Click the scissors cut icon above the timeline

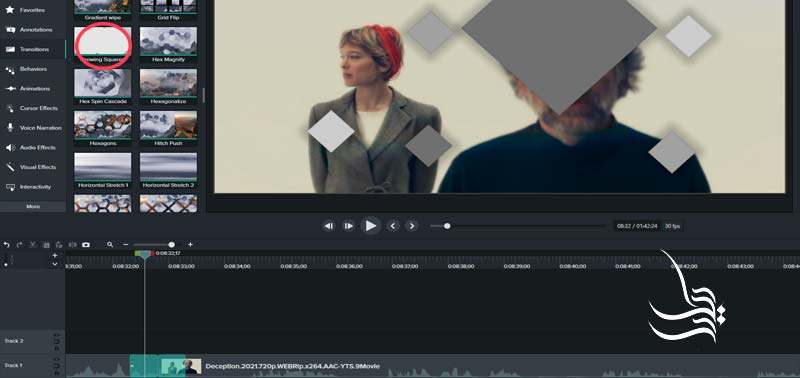point(33,245)
